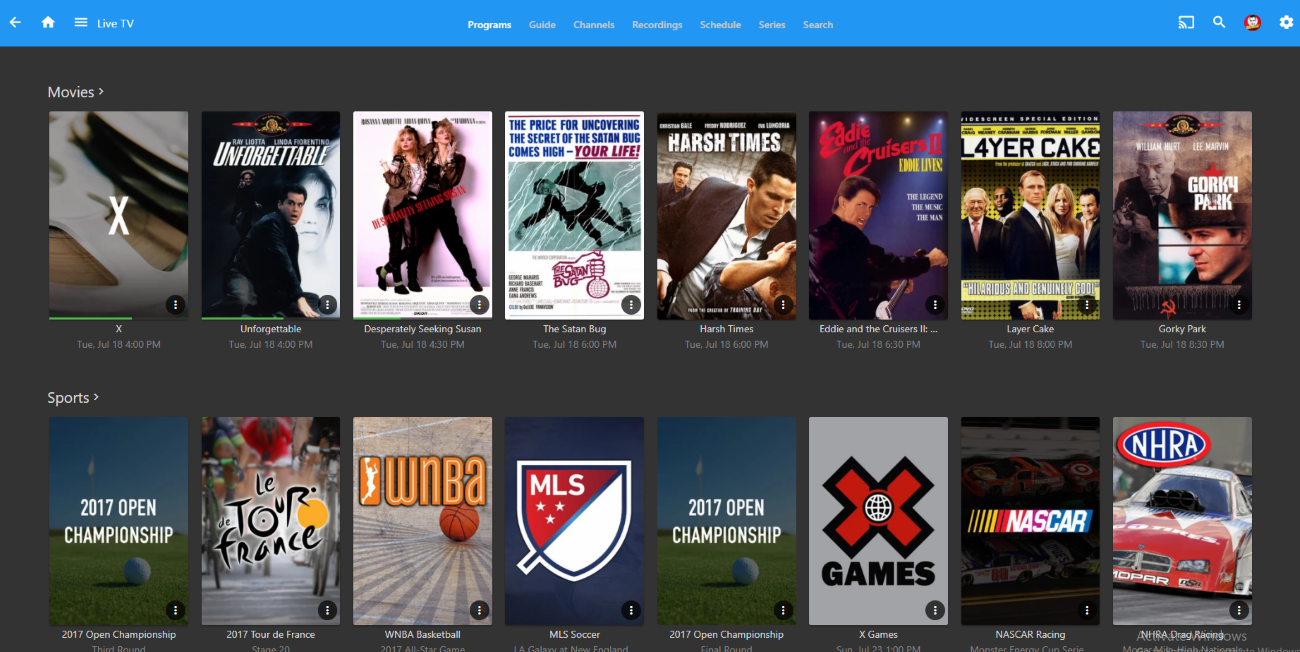Open more options on Eddie and the Cruisers

click(935, 304)
